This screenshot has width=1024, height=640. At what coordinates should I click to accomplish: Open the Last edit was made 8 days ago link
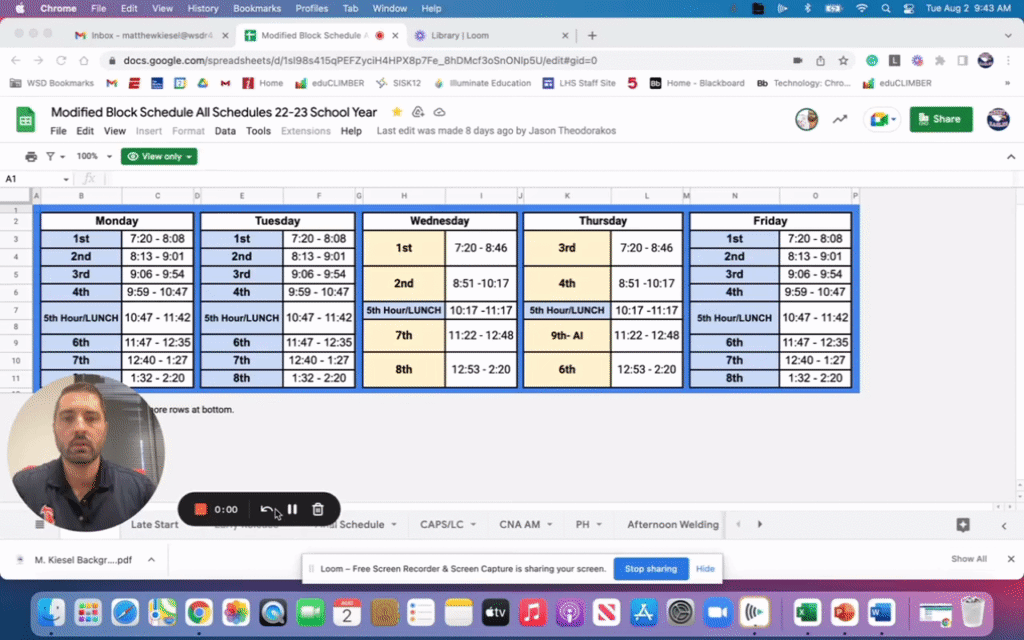coord(496,131)
